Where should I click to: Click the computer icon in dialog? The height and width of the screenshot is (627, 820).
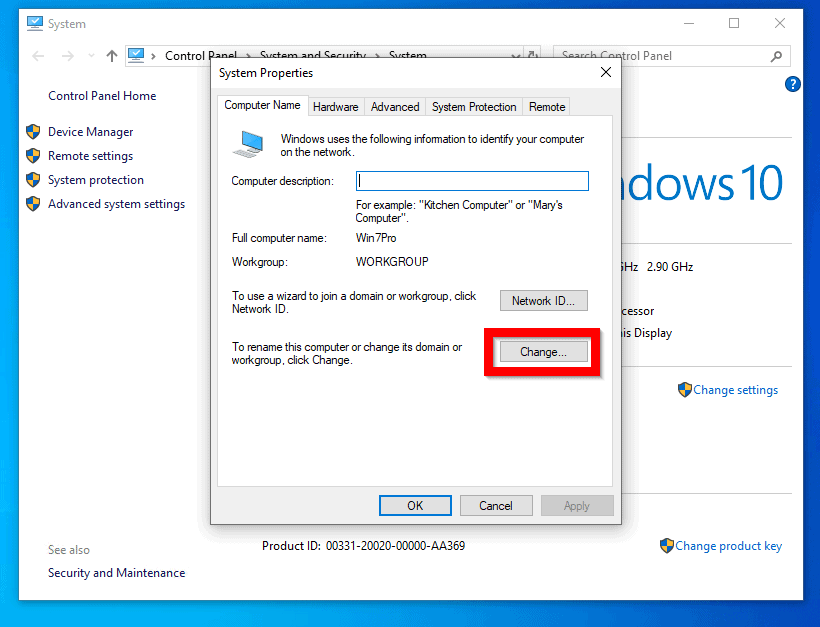tap(248, 144)
